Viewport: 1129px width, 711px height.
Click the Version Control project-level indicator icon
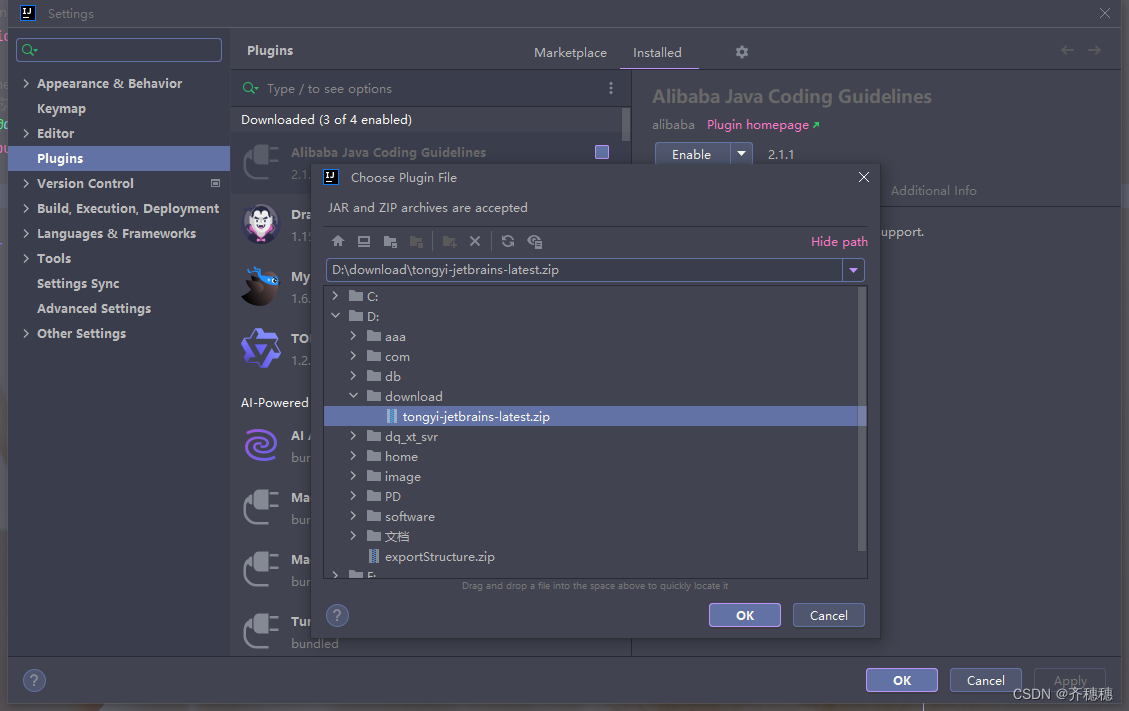pos(215,183)
